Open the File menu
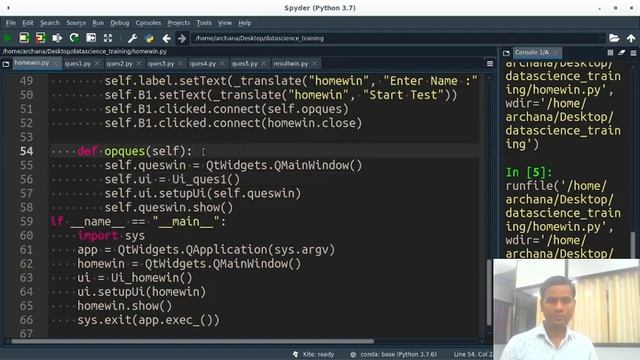Viewport: 640px width, 360px height. pos(11,23)
